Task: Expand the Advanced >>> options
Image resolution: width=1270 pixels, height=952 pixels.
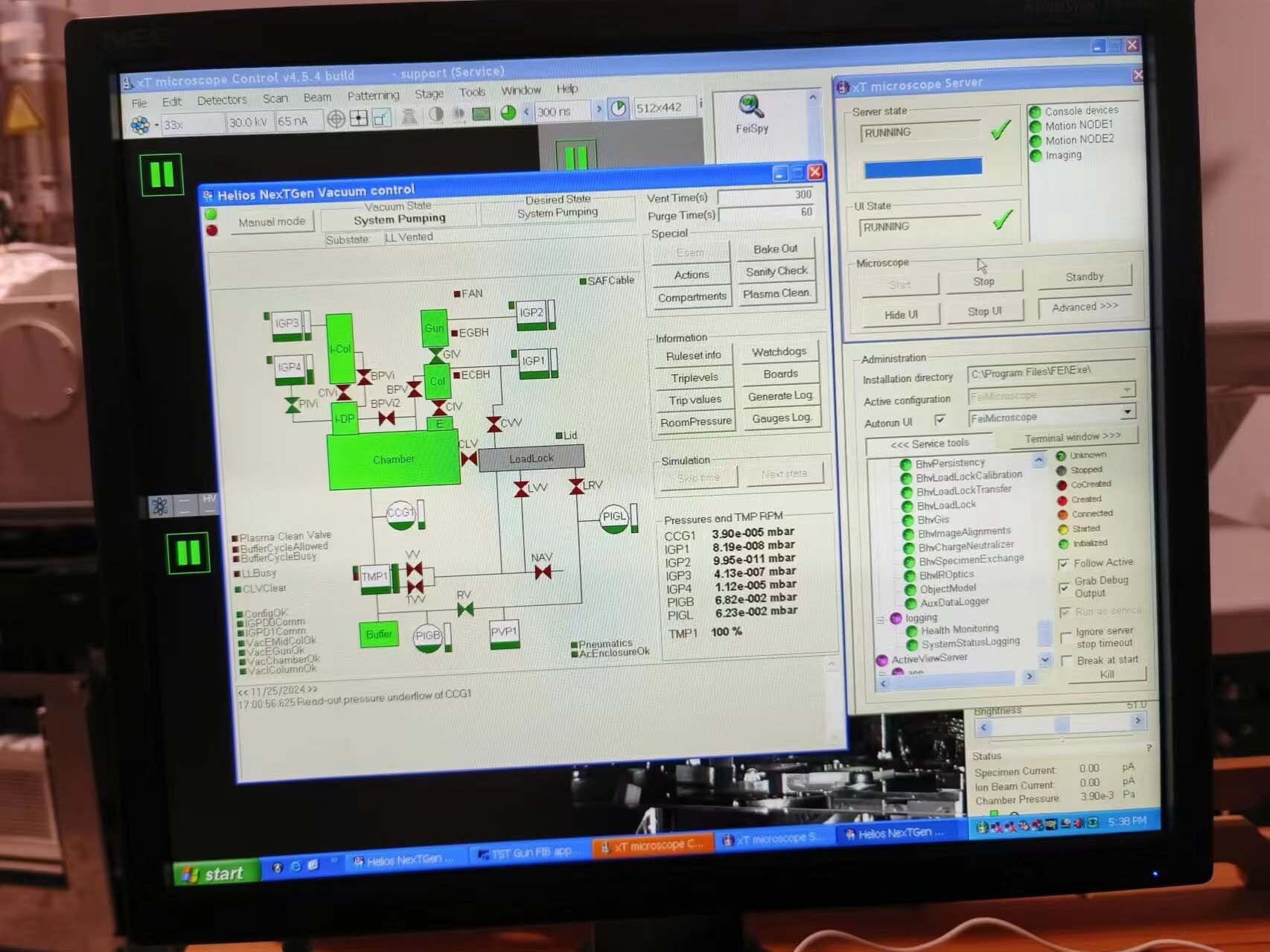Action: click(1085, 307)
